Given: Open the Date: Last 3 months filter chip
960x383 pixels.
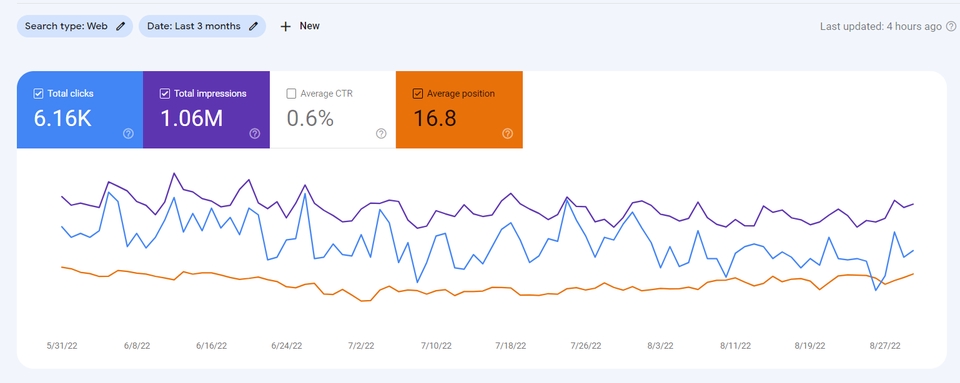Looking at the screenshot, I should [202, 26].
